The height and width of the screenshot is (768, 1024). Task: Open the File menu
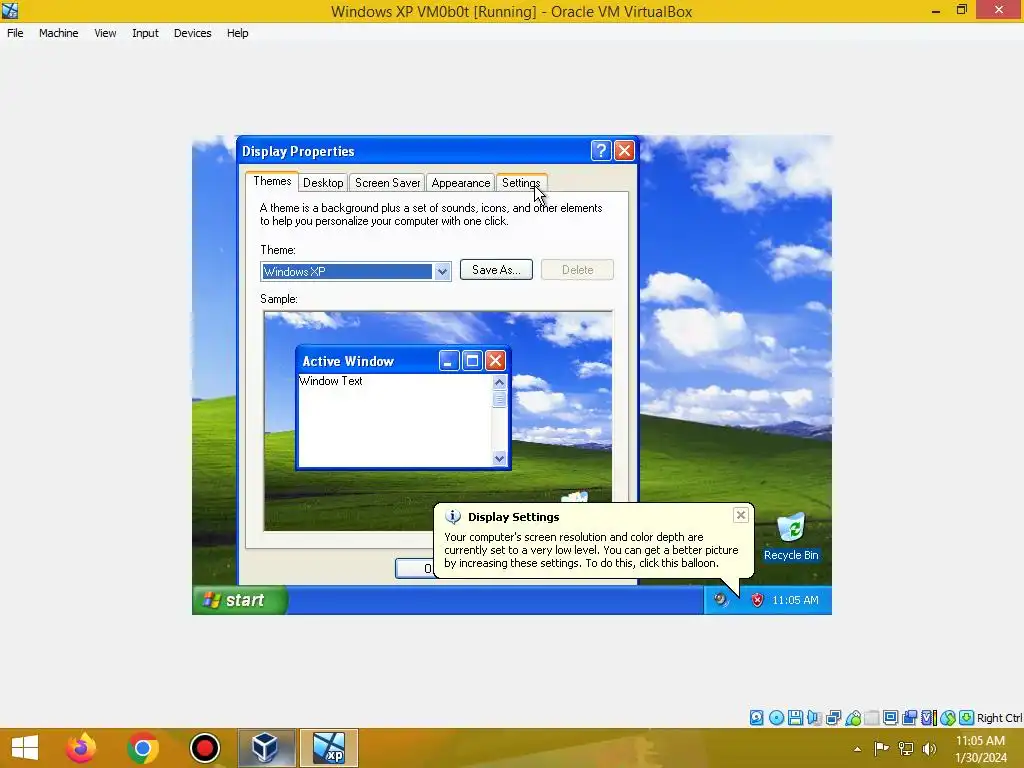(x=15, y=33)
